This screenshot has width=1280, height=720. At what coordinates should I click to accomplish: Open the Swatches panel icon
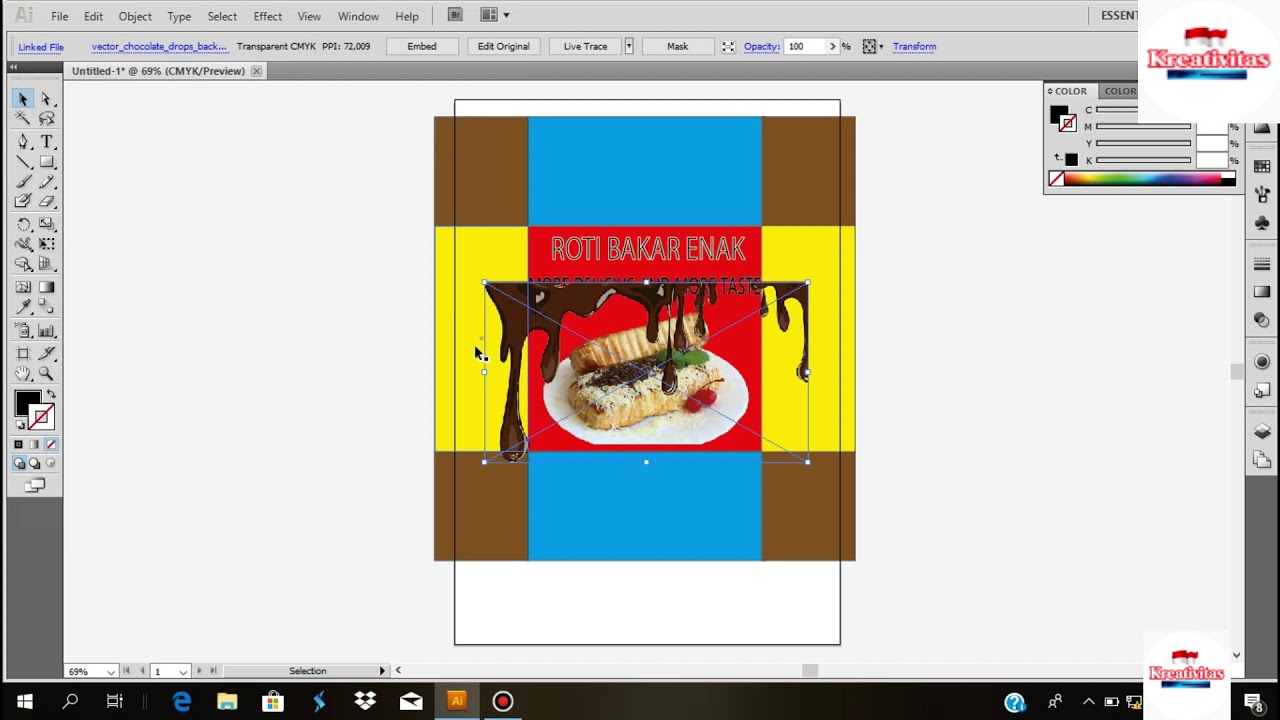[x=1262, y=166]
